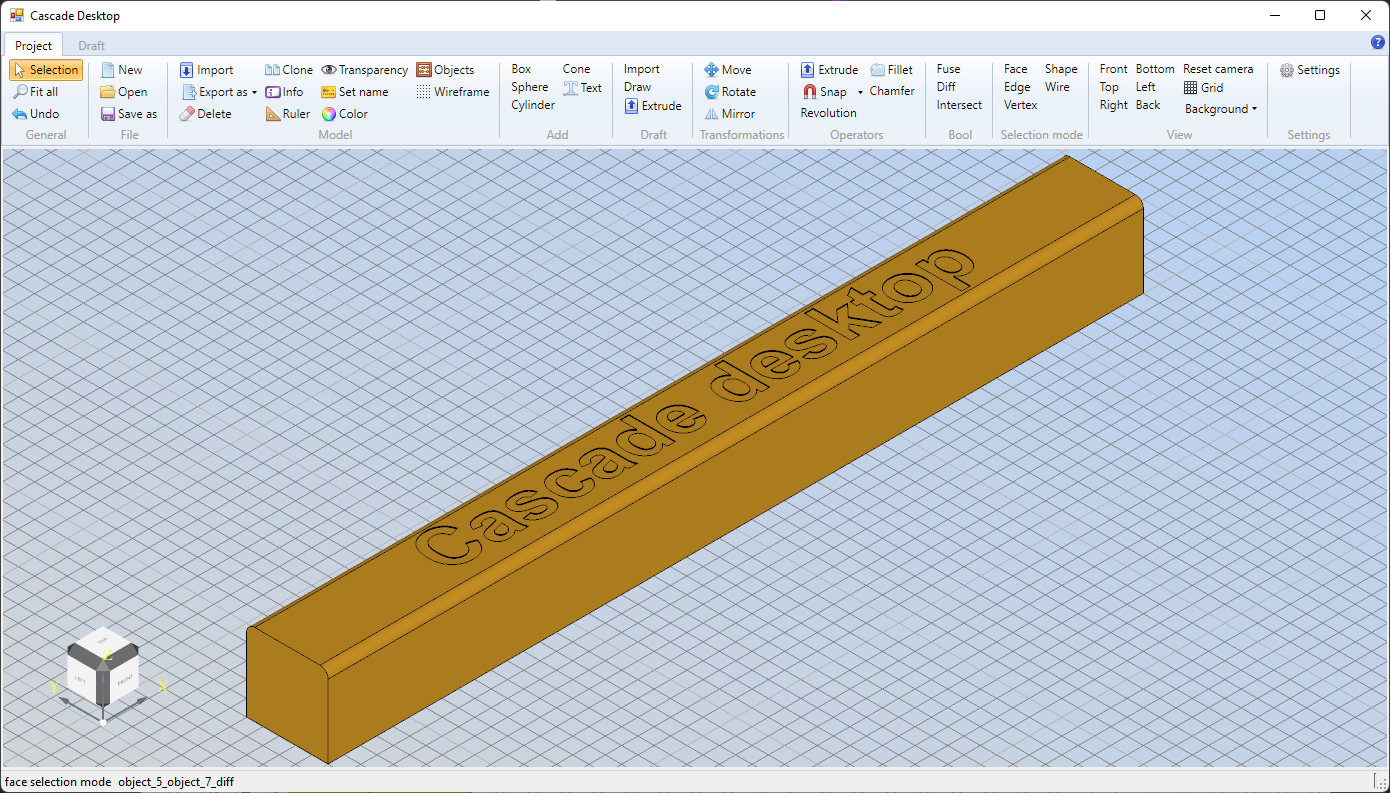The image size is (1390, 793).
Task: Create a New project file
Action: [122, 70]
